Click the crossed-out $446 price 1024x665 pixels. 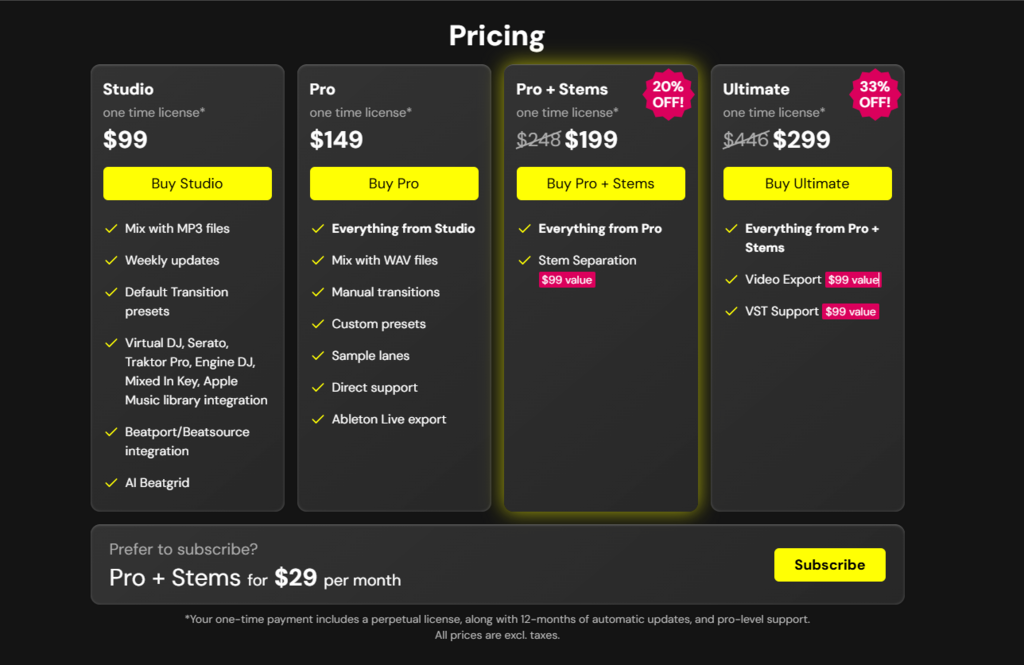(x=745, y=139)
